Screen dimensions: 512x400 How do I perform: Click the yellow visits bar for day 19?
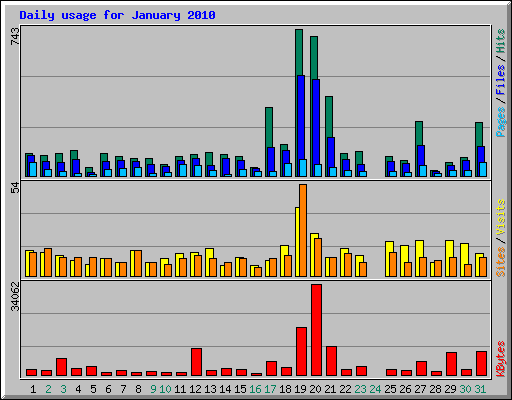pyautogui.click(x=297, y=242)
